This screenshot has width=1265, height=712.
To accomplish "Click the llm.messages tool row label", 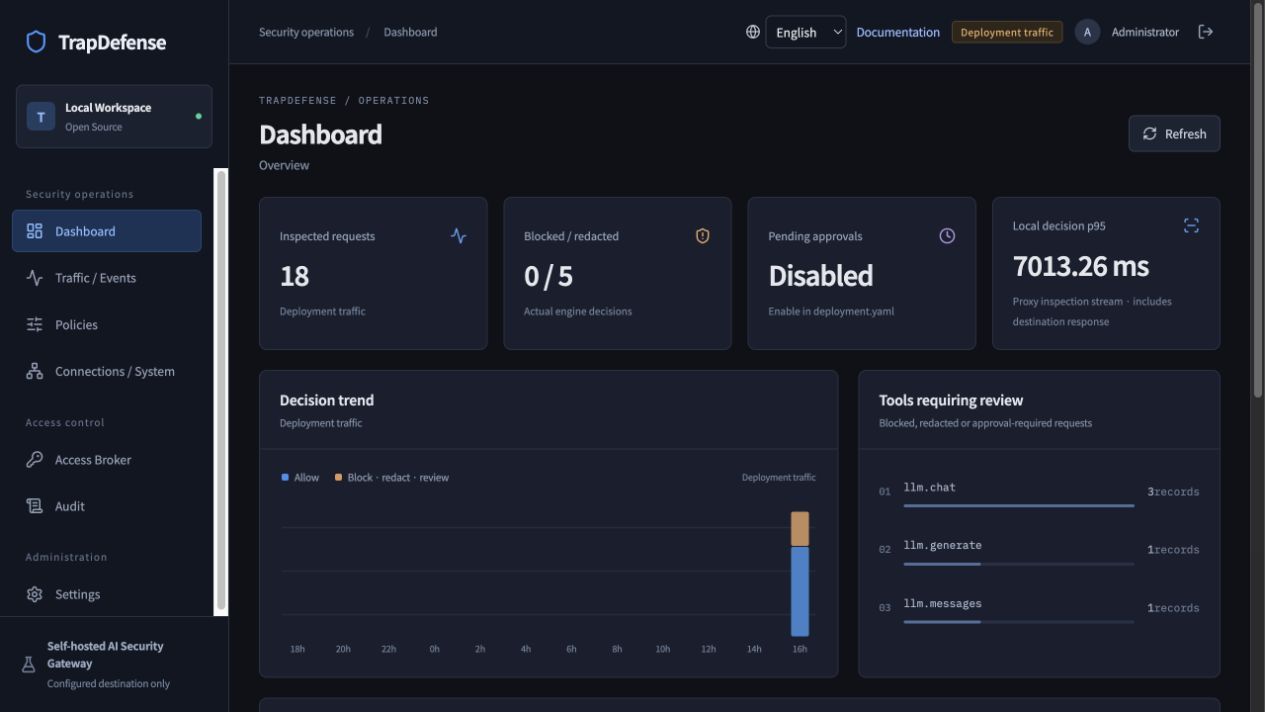I will pyautogui.click(x=942, y=603).
